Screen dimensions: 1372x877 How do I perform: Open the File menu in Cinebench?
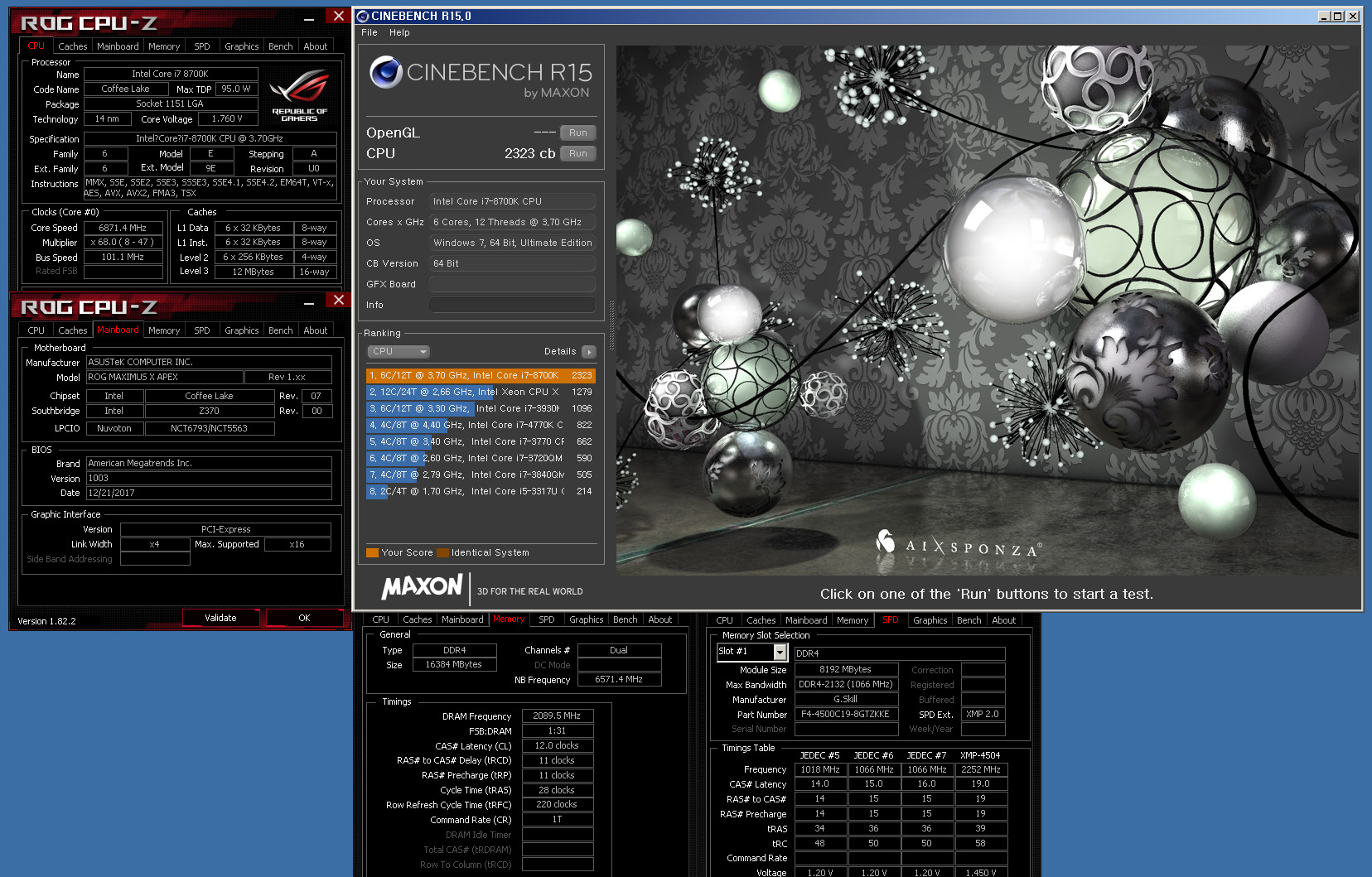370,32
